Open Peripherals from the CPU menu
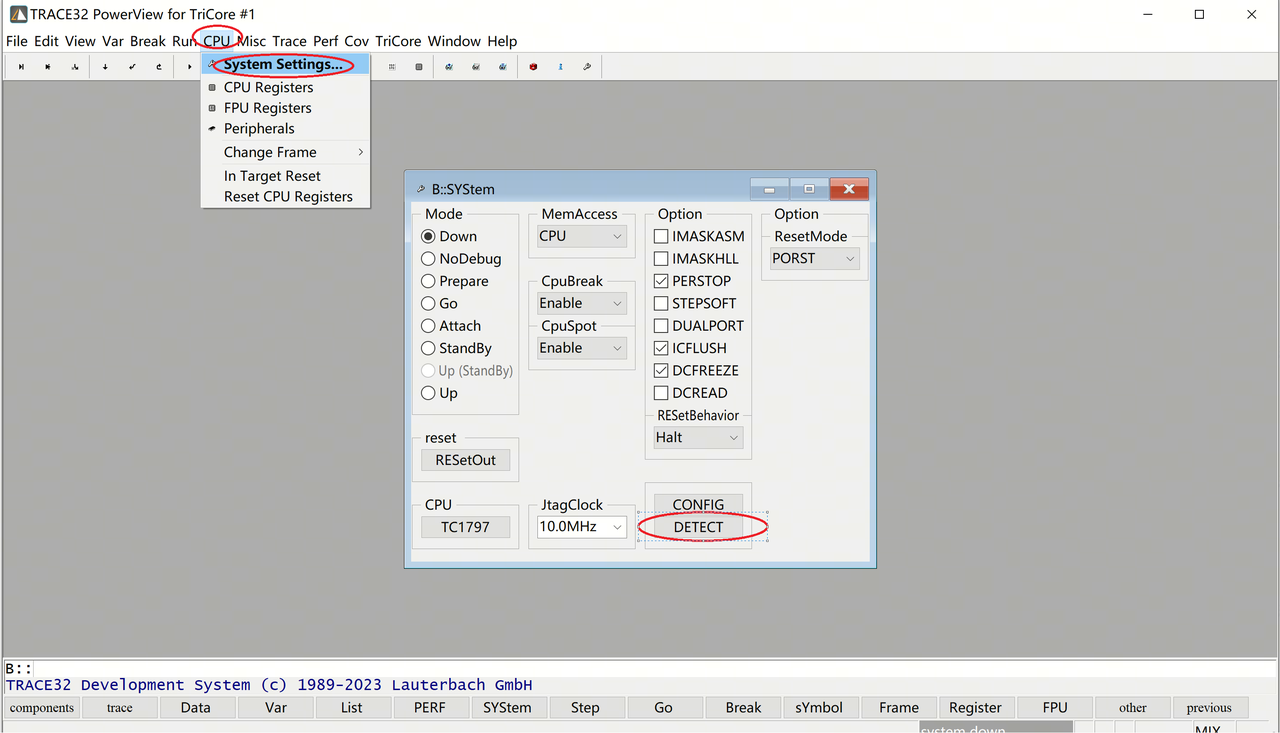This screenshot has width=1280, height=733. pos(285,129)
